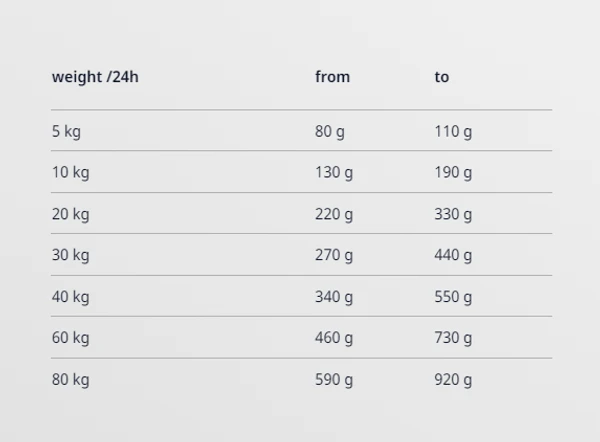This screenshot has height=442, width=600.
Task: Select the 110 g to value
Action: pos(453,131)
